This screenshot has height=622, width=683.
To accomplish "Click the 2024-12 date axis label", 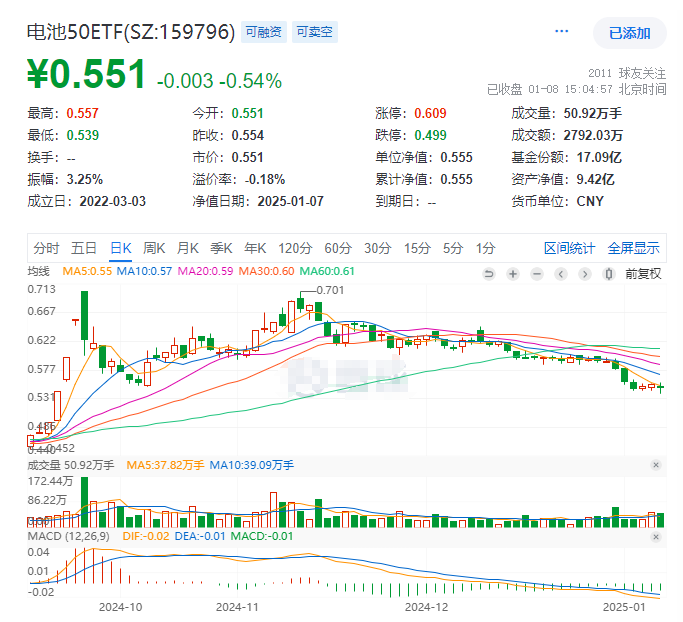I will point(426,607).
